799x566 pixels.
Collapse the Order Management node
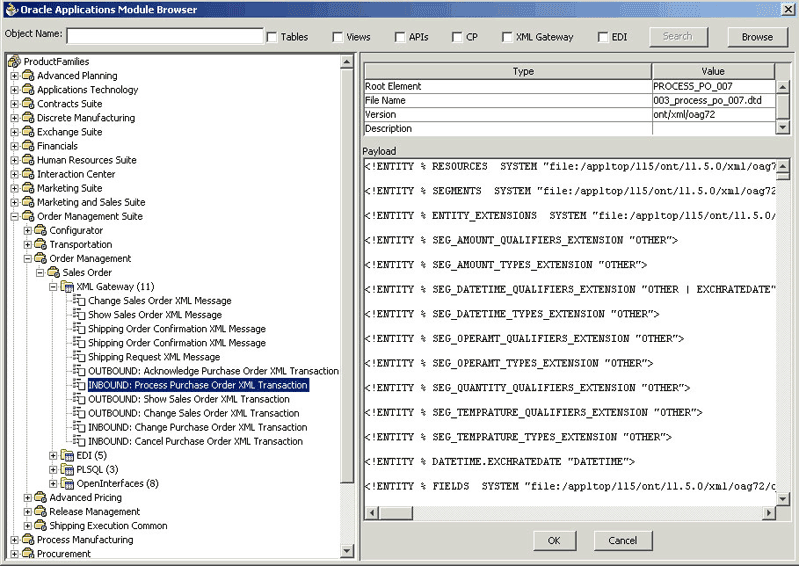click(28, 259)
